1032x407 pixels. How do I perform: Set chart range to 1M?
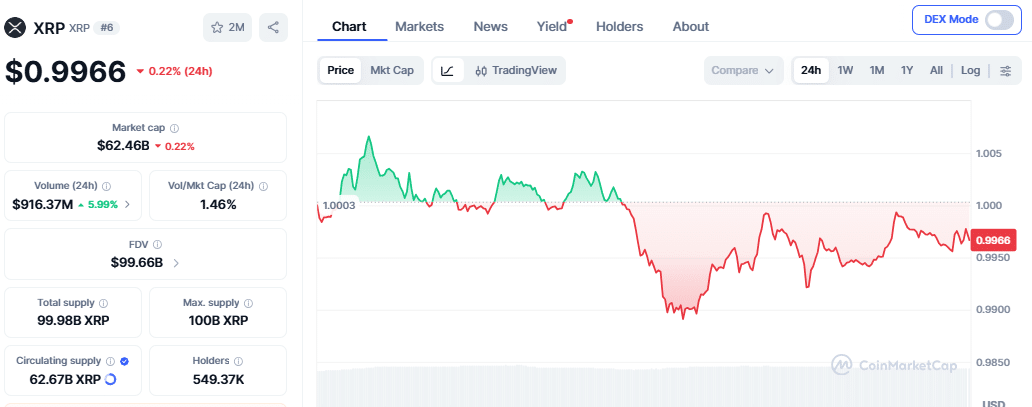[877, 70]
